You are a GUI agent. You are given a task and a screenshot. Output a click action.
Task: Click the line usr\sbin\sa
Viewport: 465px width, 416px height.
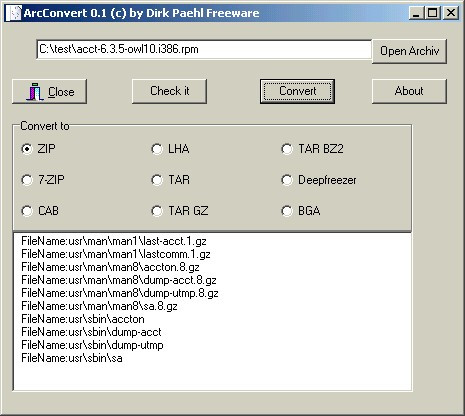[x=72, y=358]
